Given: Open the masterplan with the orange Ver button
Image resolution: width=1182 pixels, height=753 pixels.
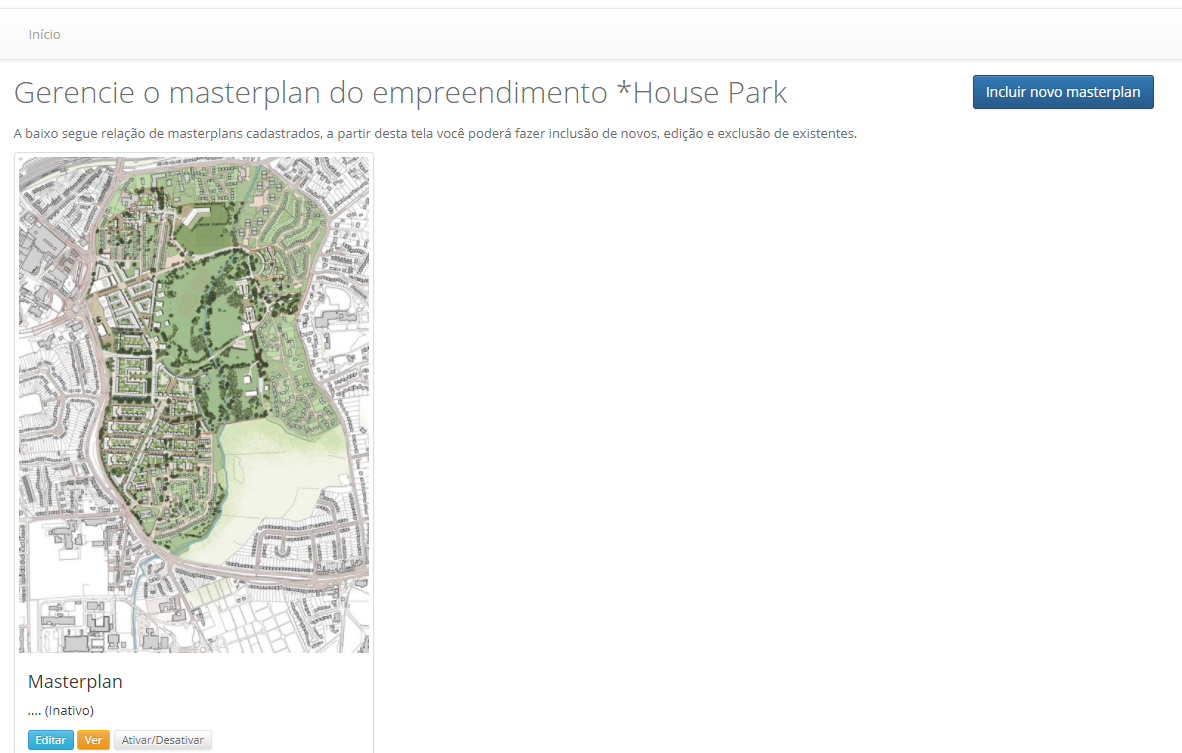Looking at the screenshot, I should click(93, 740).
